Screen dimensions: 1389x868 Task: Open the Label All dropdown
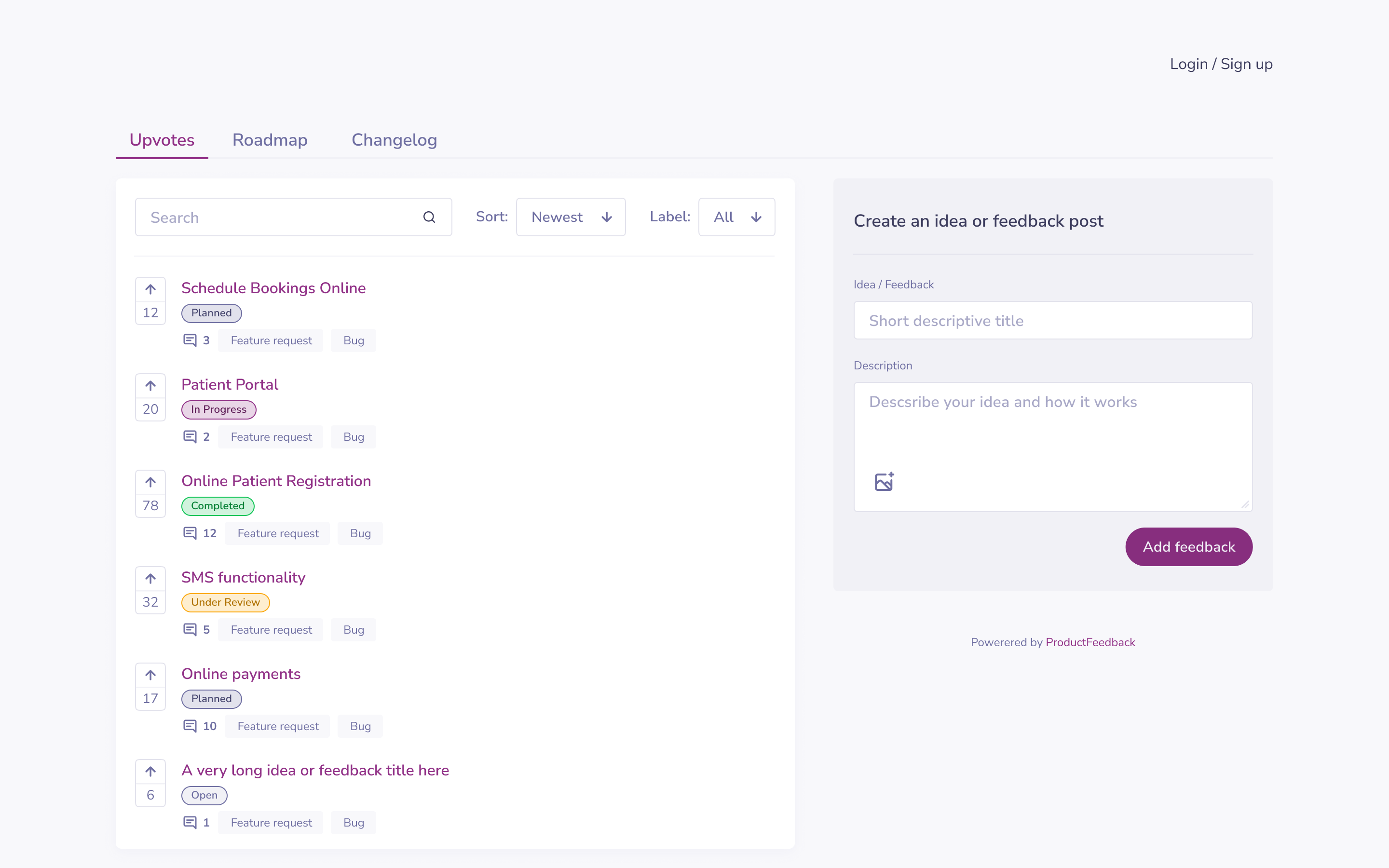[x=736, y=217]
